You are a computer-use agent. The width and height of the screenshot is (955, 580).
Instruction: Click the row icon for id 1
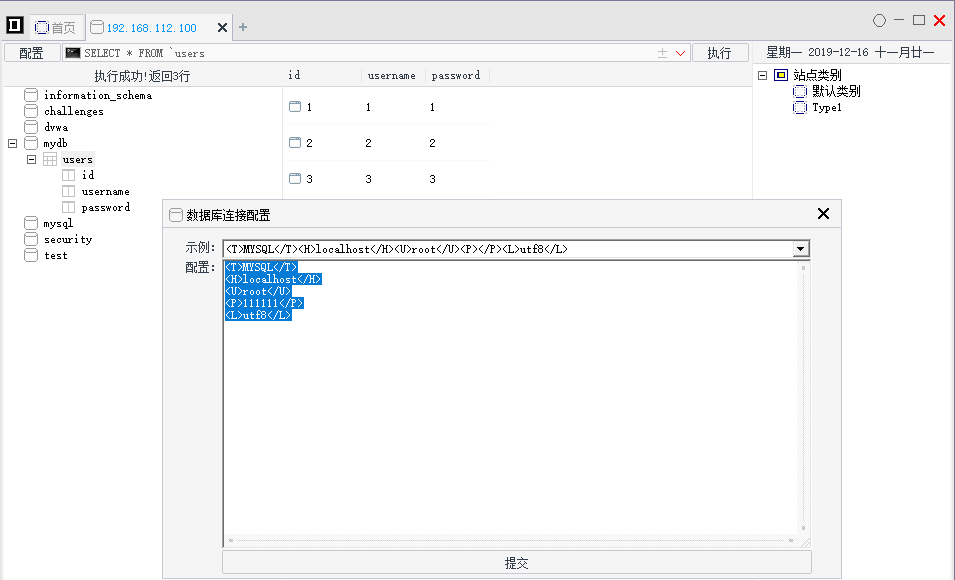pos(295,107)
